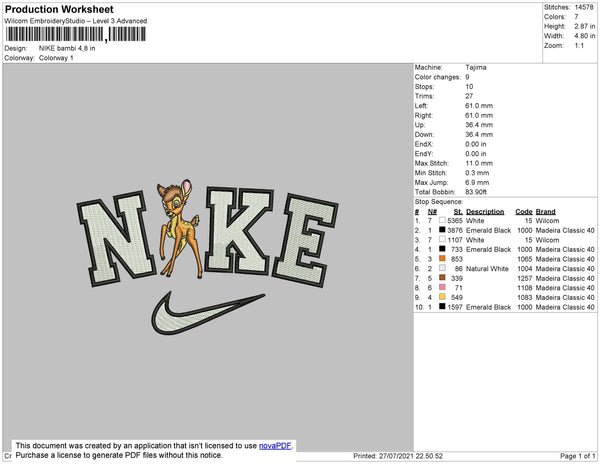Click the Production Worksheet title

click(x=59, y=10)
